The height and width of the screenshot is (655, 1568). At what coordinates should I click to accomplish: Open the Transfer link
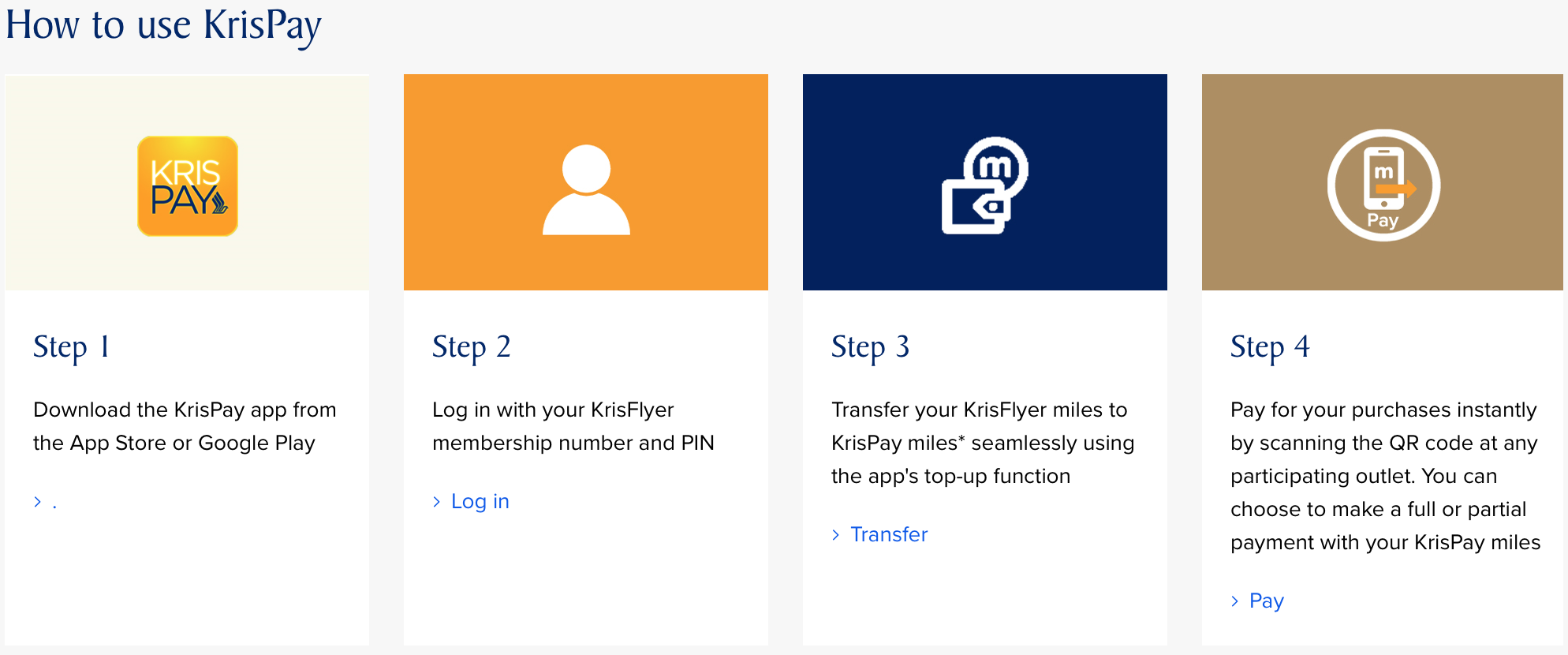coord(889,535)
